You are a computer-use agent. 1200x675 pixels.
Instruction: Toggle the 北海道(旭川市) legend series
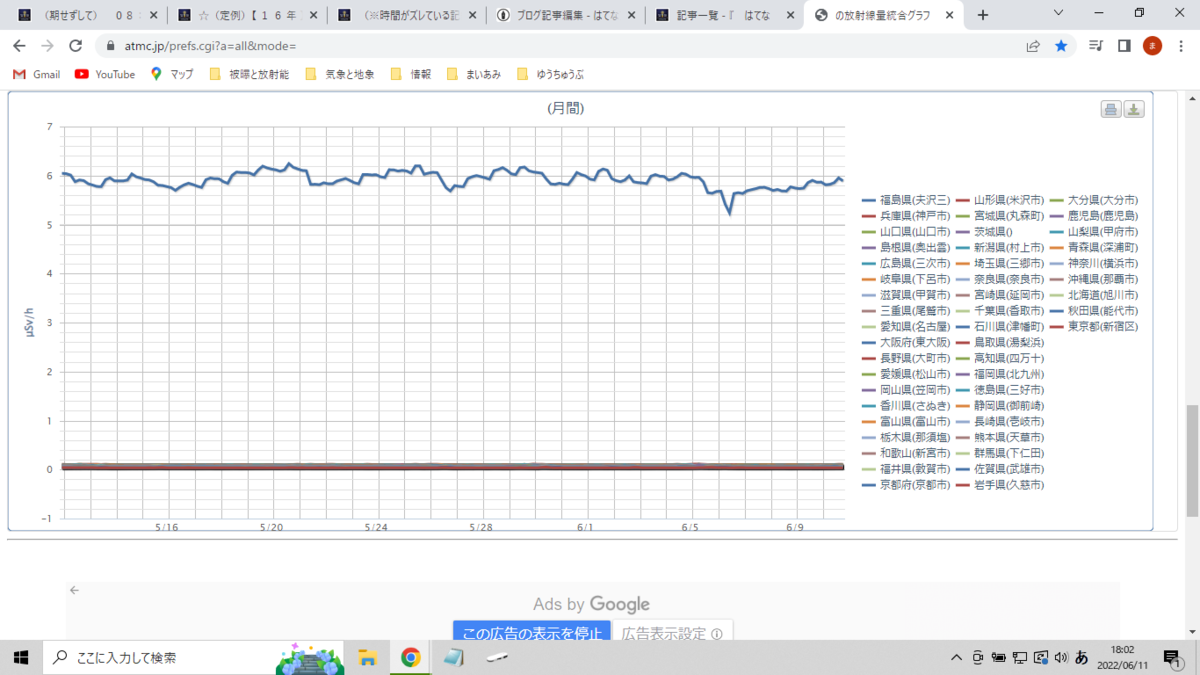[1094, 295]
